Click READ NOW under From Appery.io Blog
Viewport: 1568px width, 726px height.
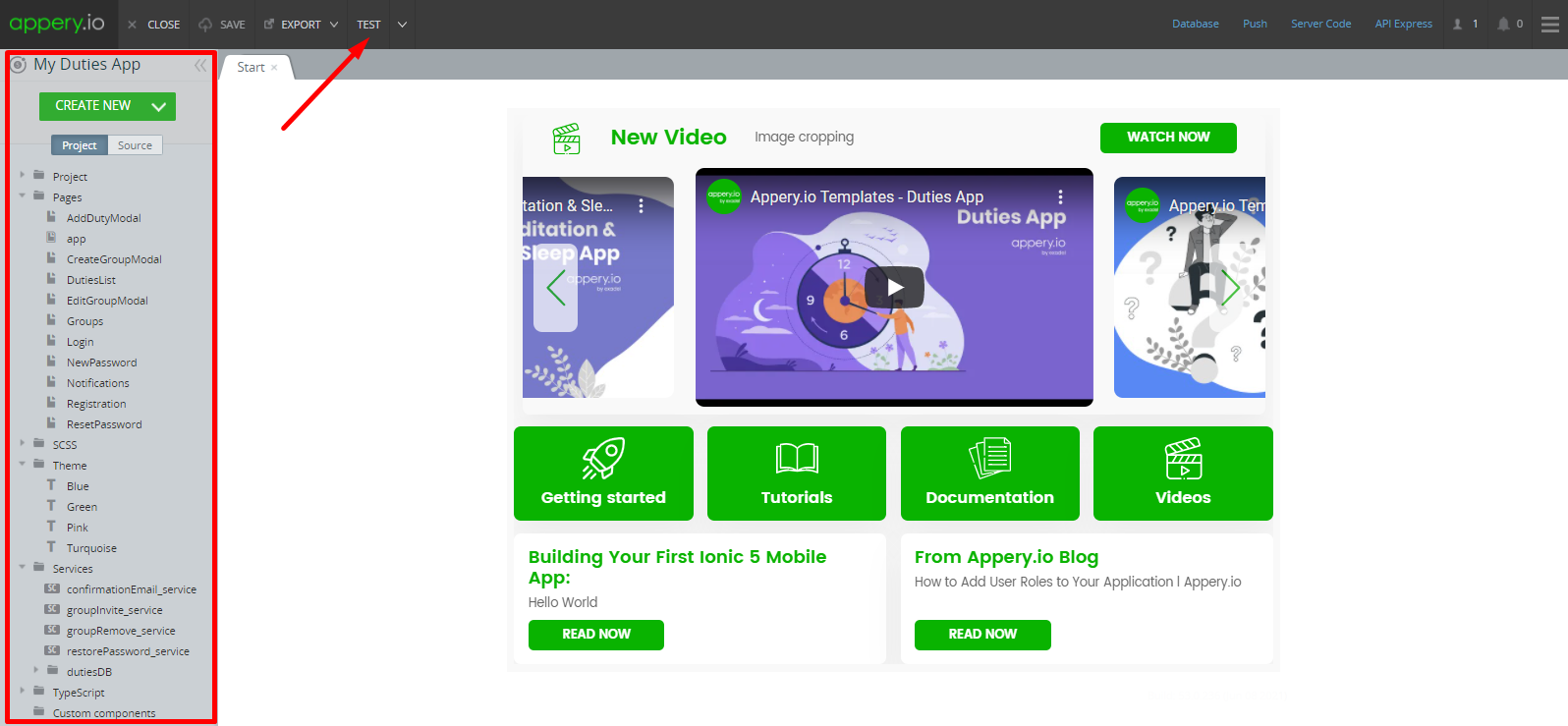tap(982, 635)
